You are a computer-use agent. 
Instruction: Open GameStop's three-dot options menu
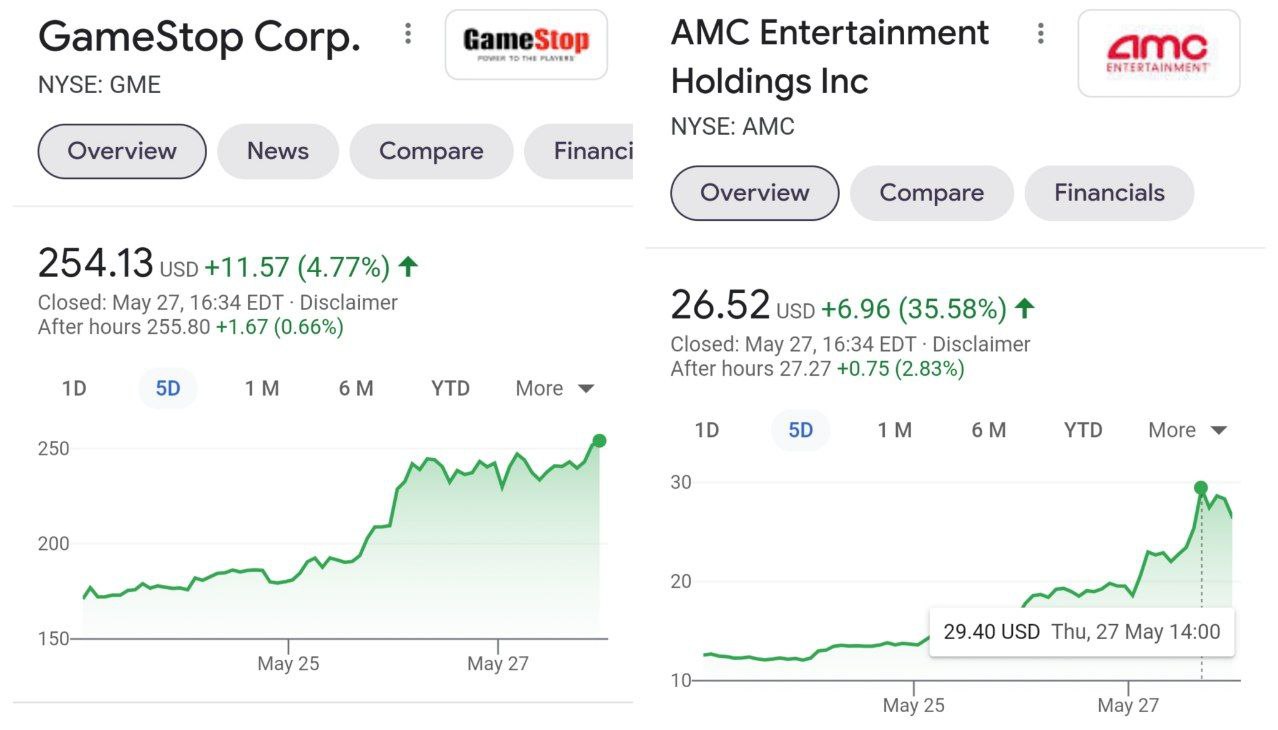pos(407,33)
